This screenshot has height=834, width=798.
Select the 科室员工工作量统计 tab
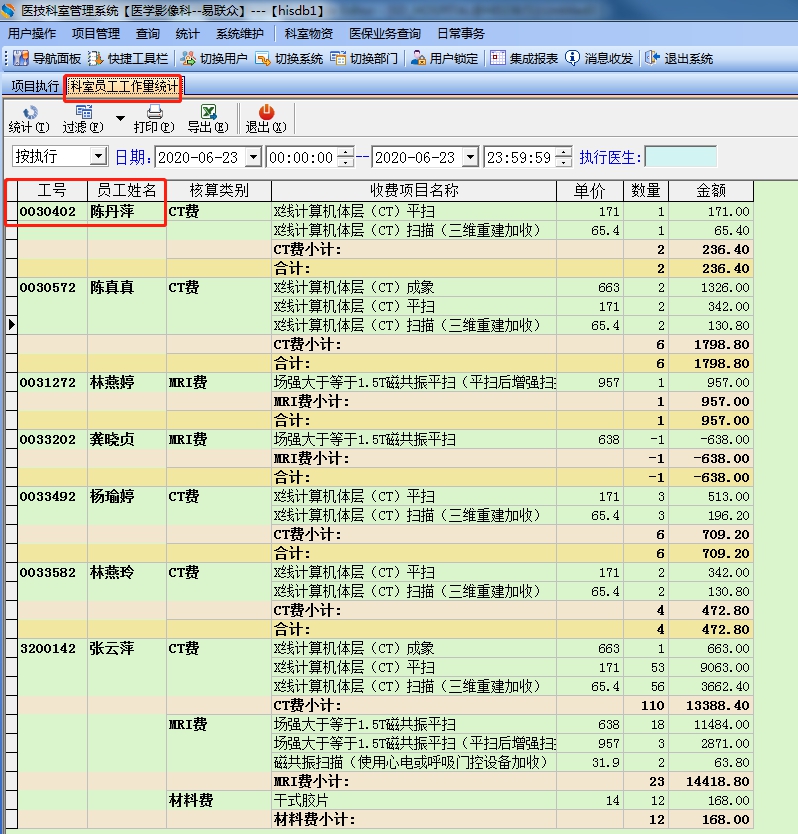[x=124, y=86]
